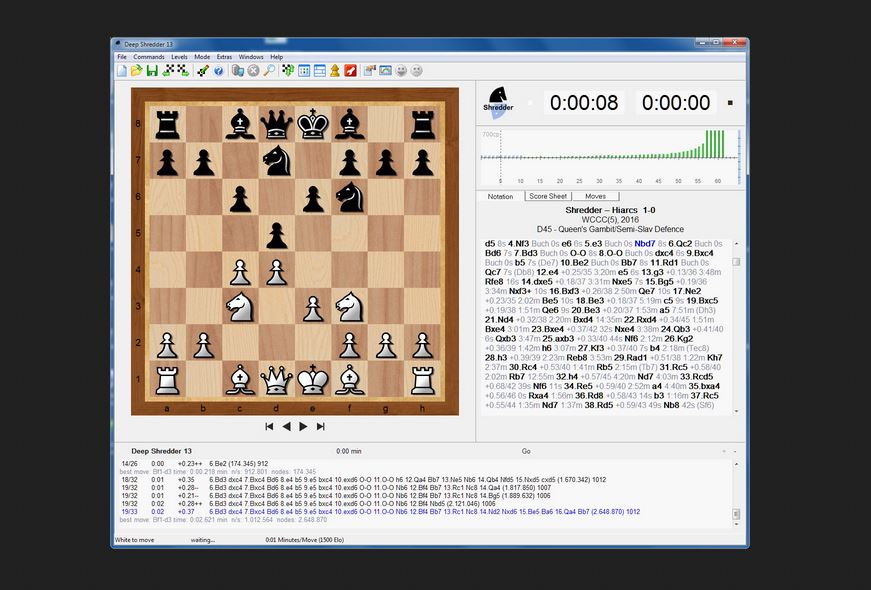This screenshot has width=871, height=590.
Task: Switch to the Moves tab
Action: [595, 196]
